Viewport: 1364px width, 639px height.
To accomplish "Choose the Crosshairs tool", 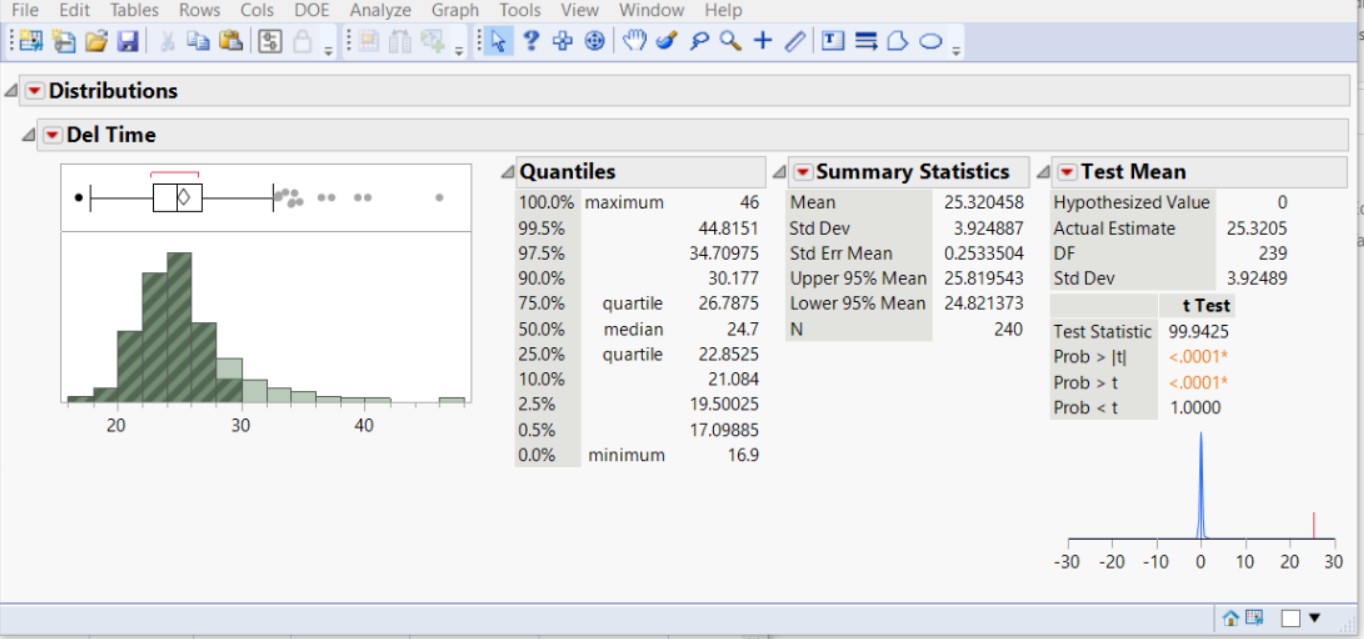I will pos(763,41).
